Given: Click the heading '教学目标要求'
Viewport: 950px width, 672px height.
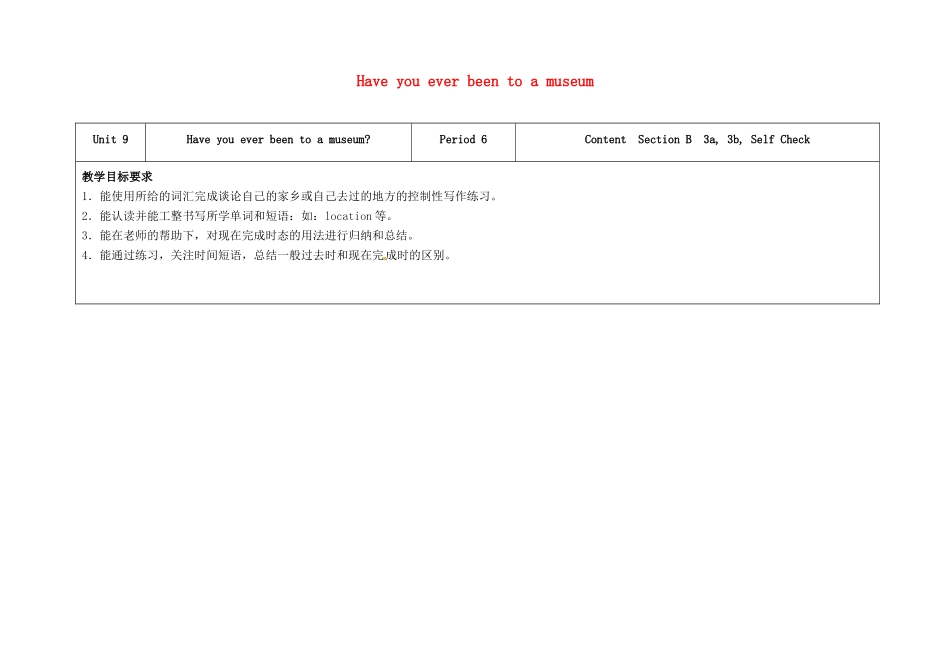Looking at the screenshot, I should pos(118,177).
